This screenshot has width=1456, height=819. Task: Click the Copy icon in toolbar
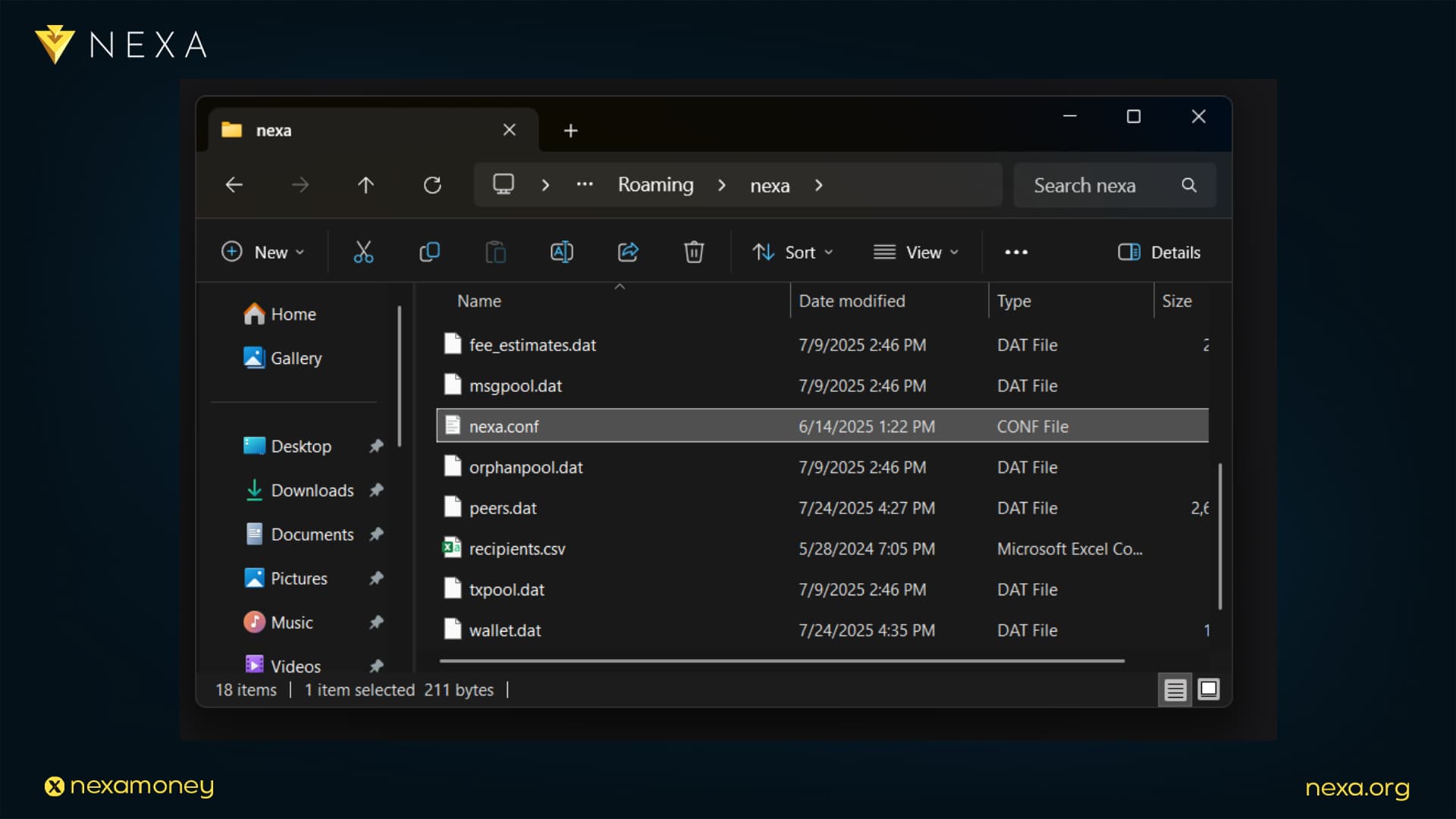pyautogui.click(x=429, y=252)
